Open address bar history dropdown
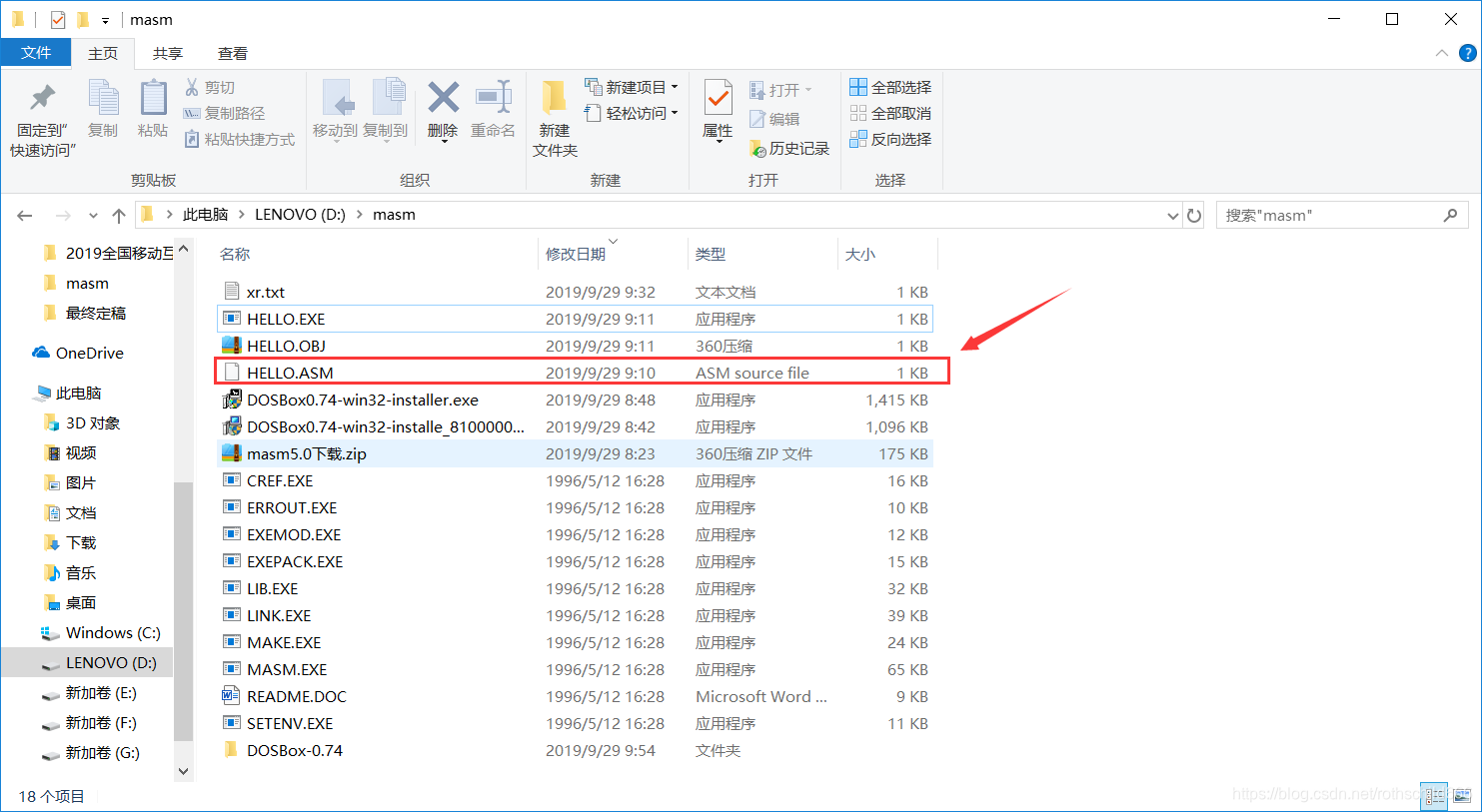Image resolution: width=1482 pixels, height=812 pixels. tap(1173, 215)
